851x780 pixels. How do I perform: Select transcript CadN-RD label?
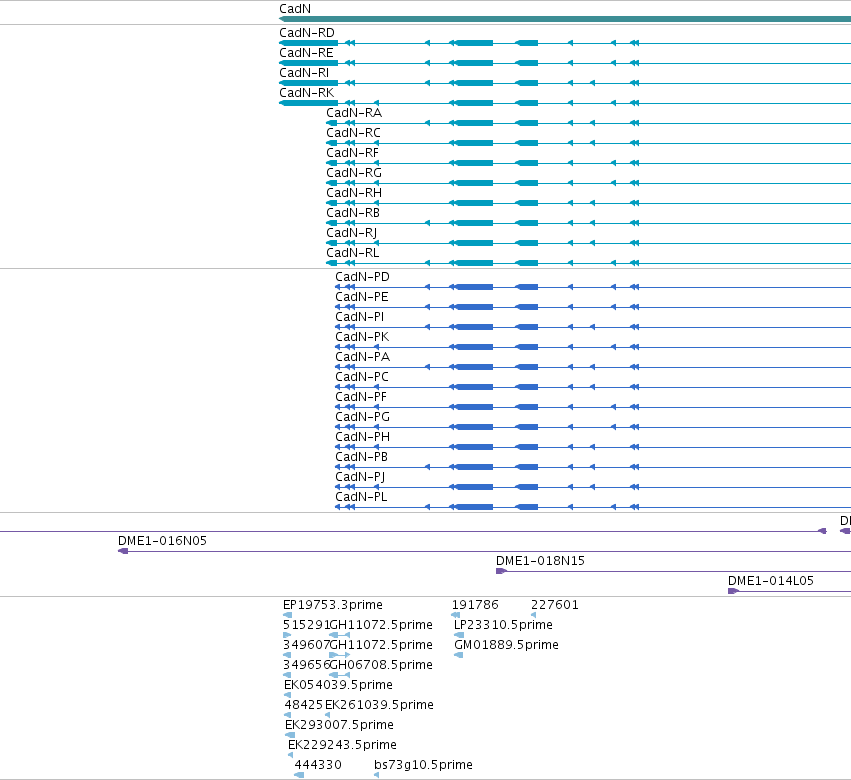(307, 33)
